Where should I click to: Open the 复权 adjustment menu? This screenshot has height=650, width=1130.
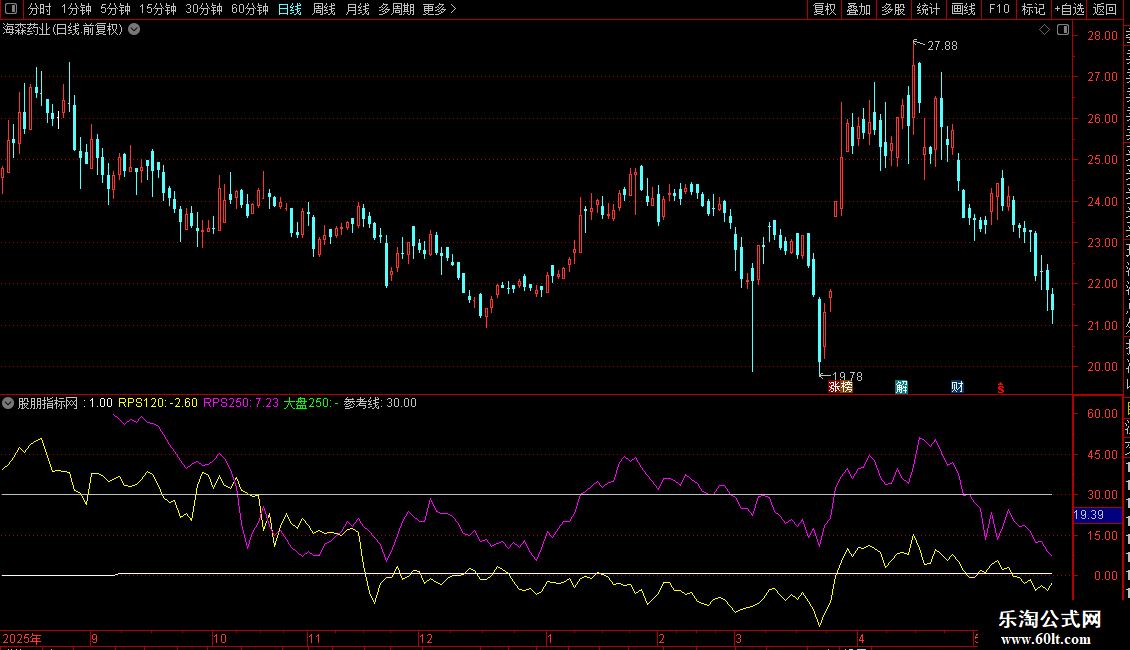(824, 9)
